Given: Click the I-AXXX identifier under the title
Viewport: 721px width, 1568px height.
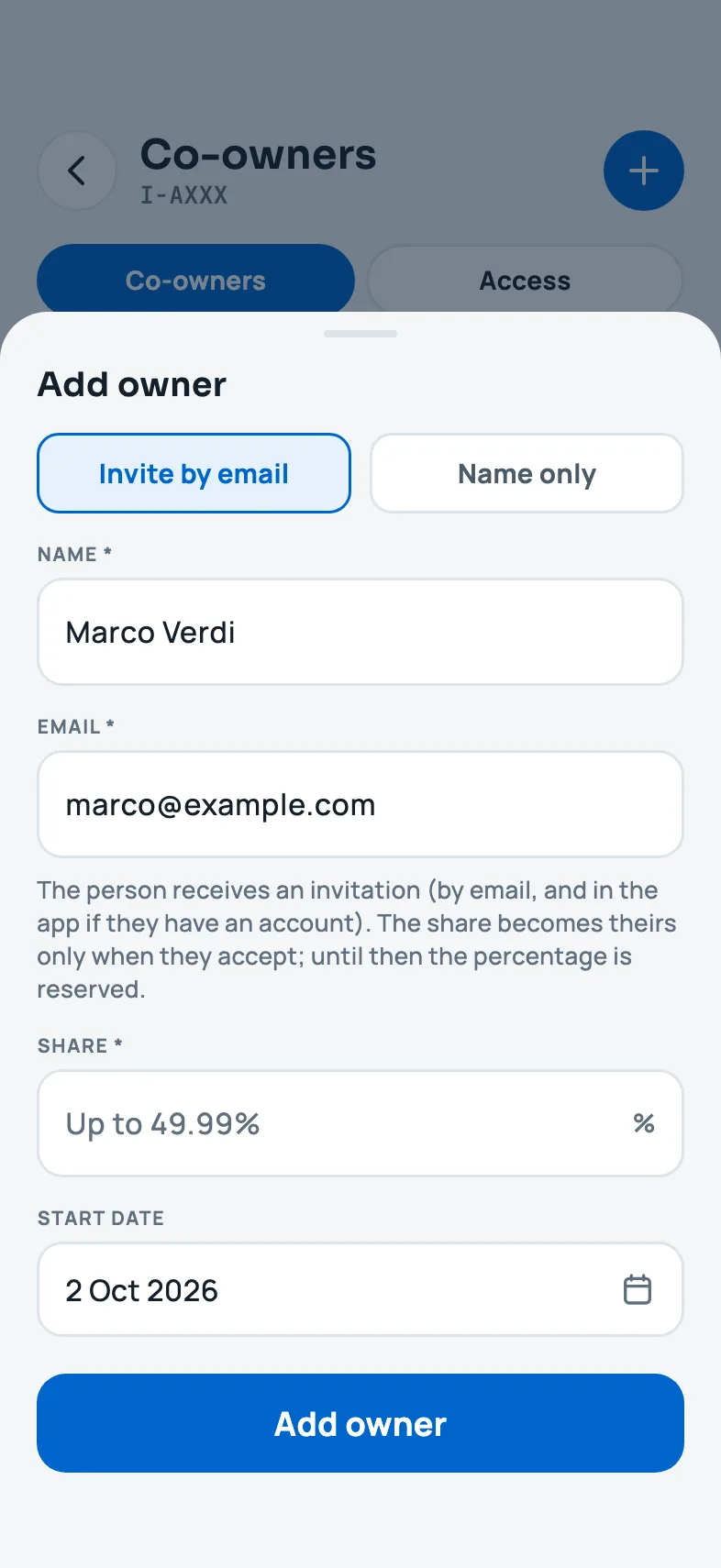Looking at the screenshot, I should coord(183,195).
